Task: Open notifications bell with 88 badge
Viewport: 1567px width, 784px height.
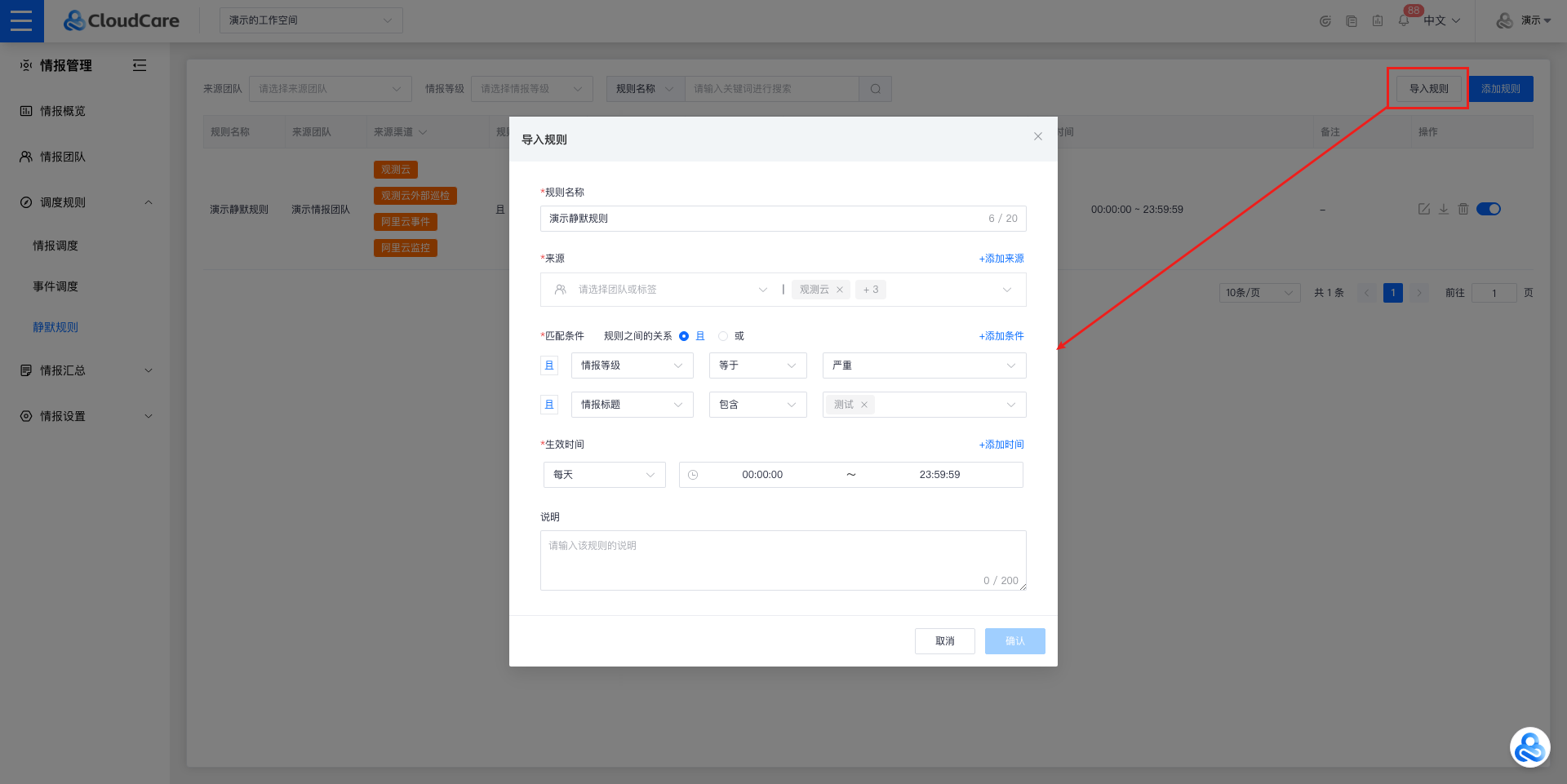Action: coord(1404,20)
